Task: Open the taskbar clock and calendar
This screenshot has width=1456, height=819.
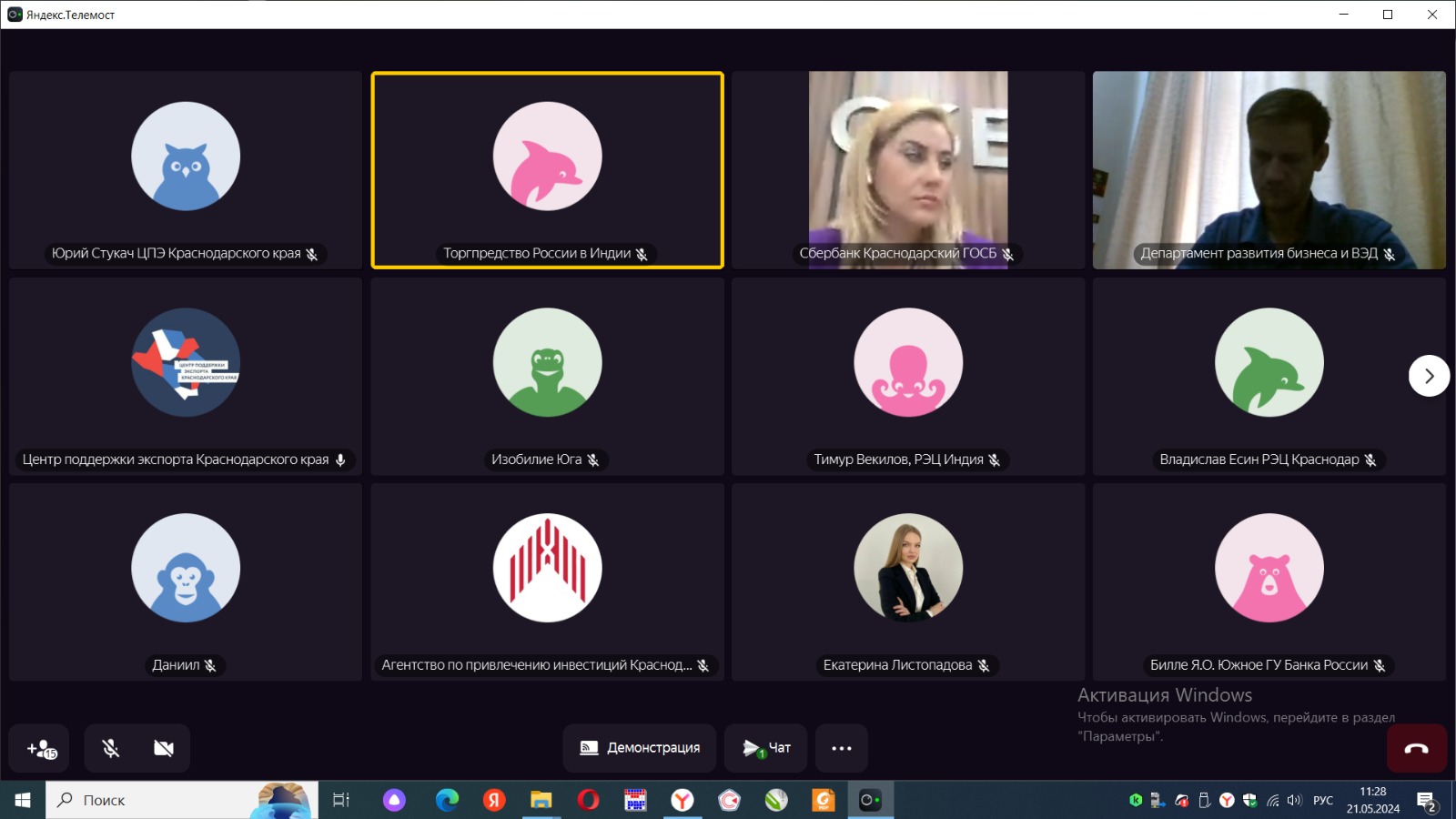Action: click(x=1373, y=800)
